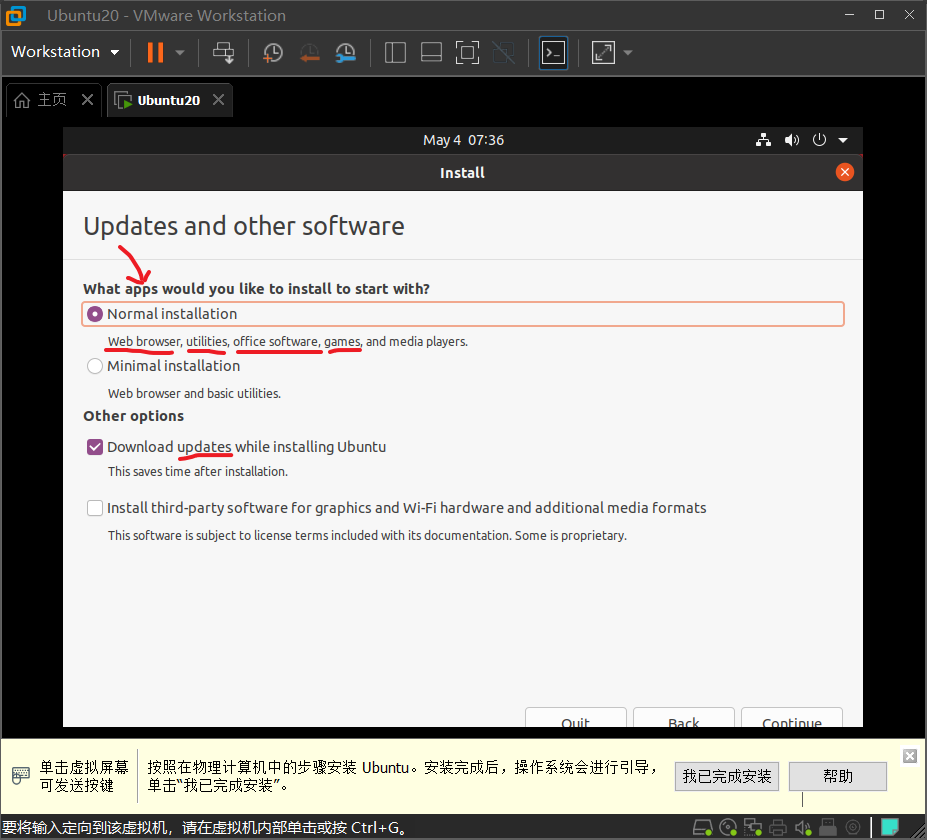Click the license terms proprietary software note
This screenshot has width=927, height=840.
(367, 536)
